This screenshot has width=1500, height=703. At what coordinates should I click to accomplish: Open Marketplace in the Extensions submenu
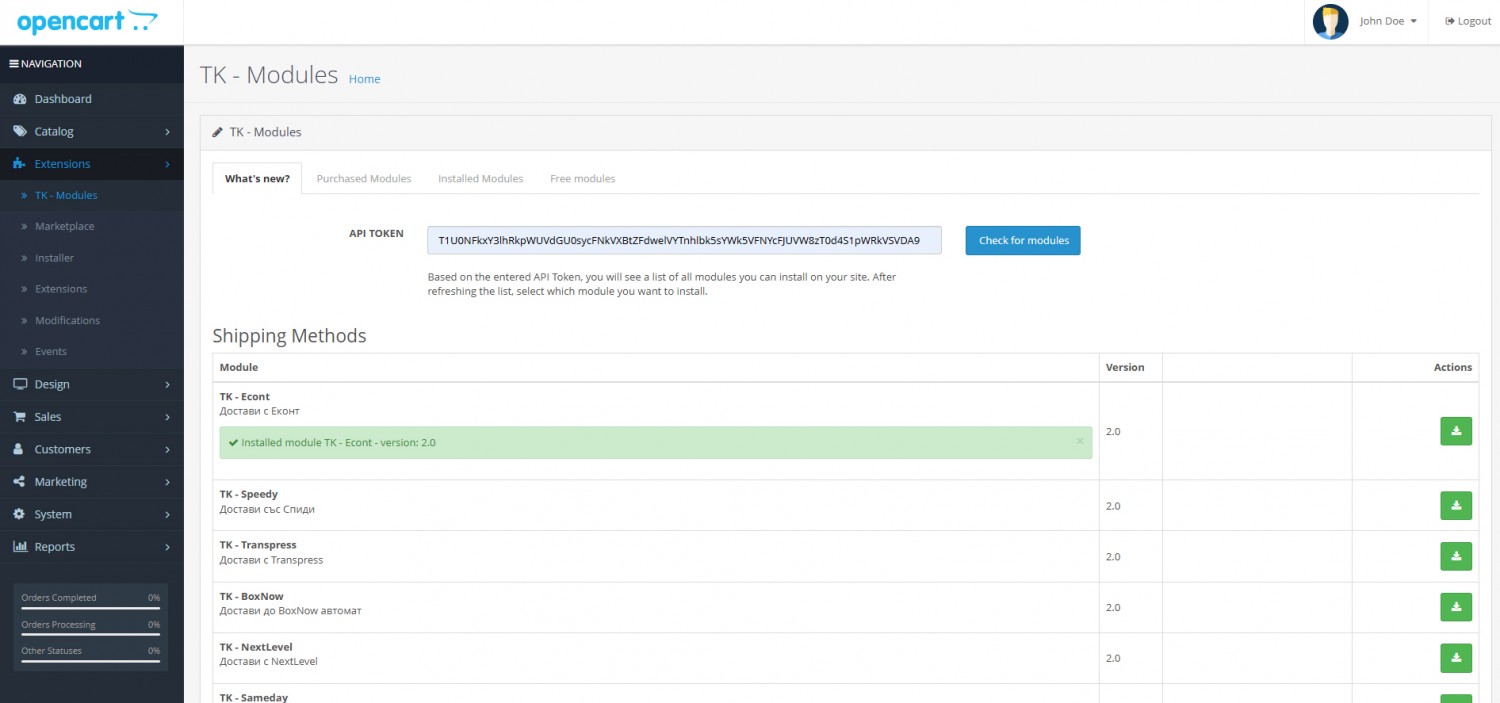tap(64, 227)
